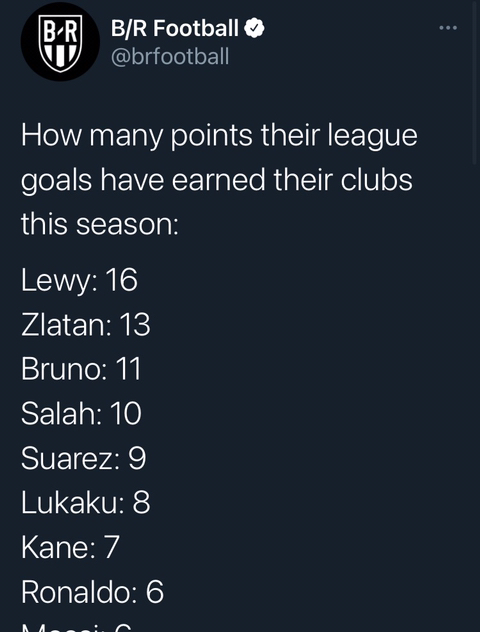Click the word "clubs" in the tweet

[x=377, y=180]
